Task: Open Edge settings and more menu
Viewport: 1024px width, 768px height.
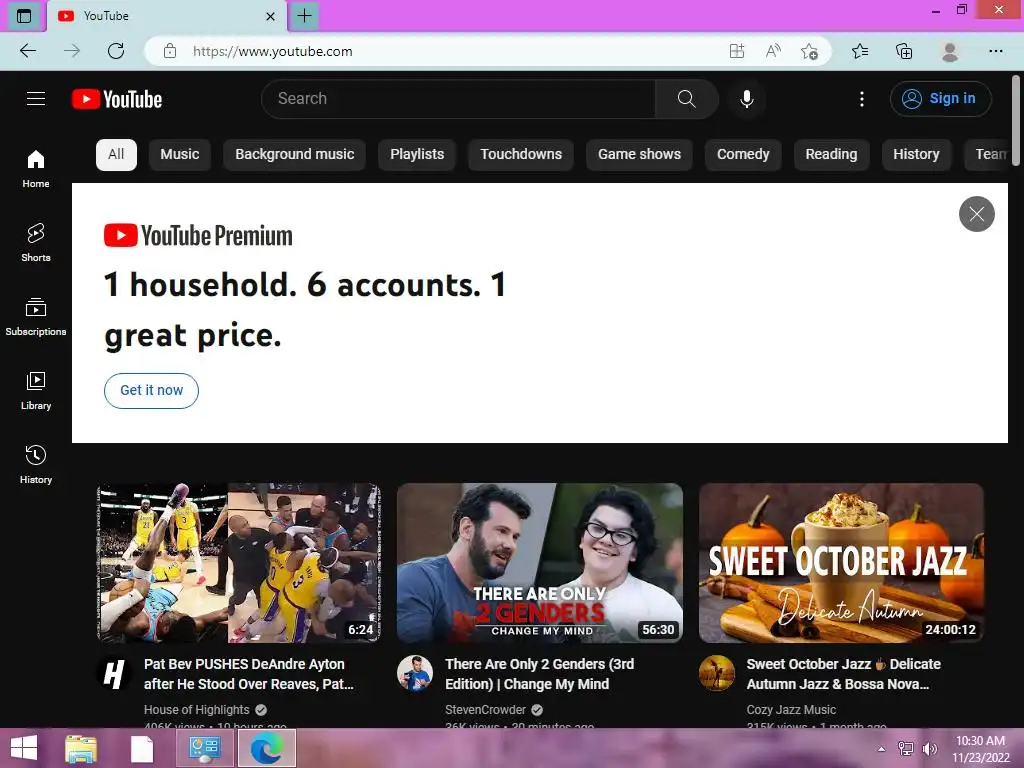Action: click(x=995, y=51)
